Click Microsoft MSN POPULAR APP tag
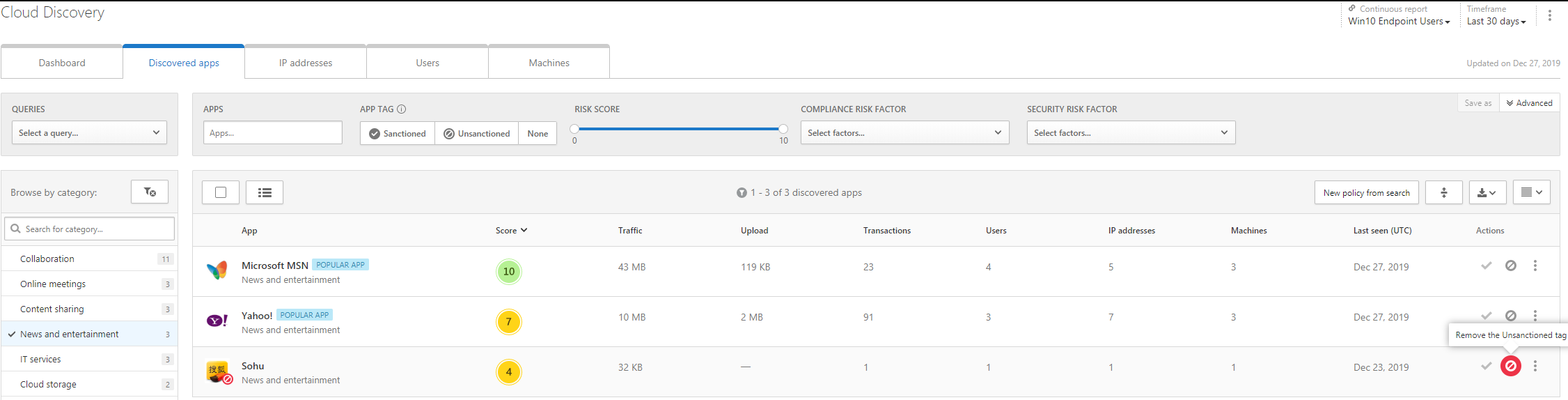Viewport: 1568px width, 400px height. point(340,265)
